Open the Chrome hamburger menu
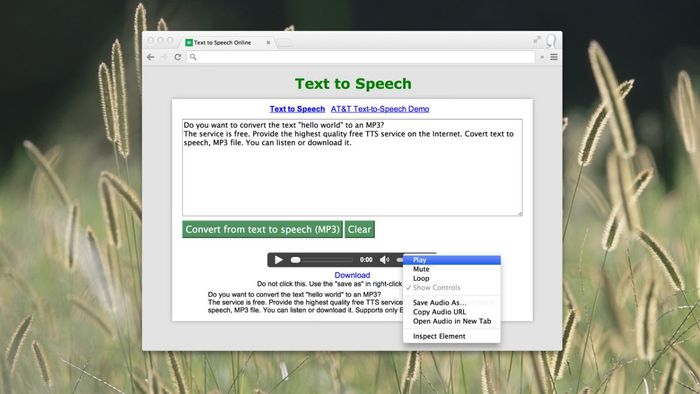The height and width of the screenshot is (394, 700). (554, 57)
